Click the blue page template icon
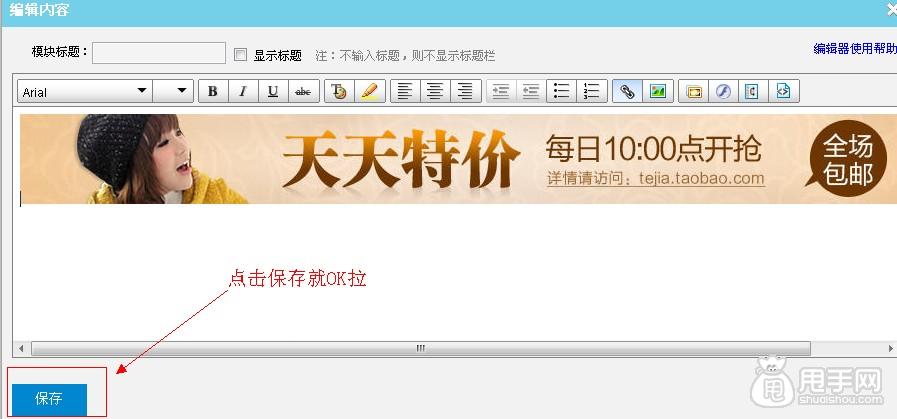Screen dimensions: 897x419 point(753,91)
